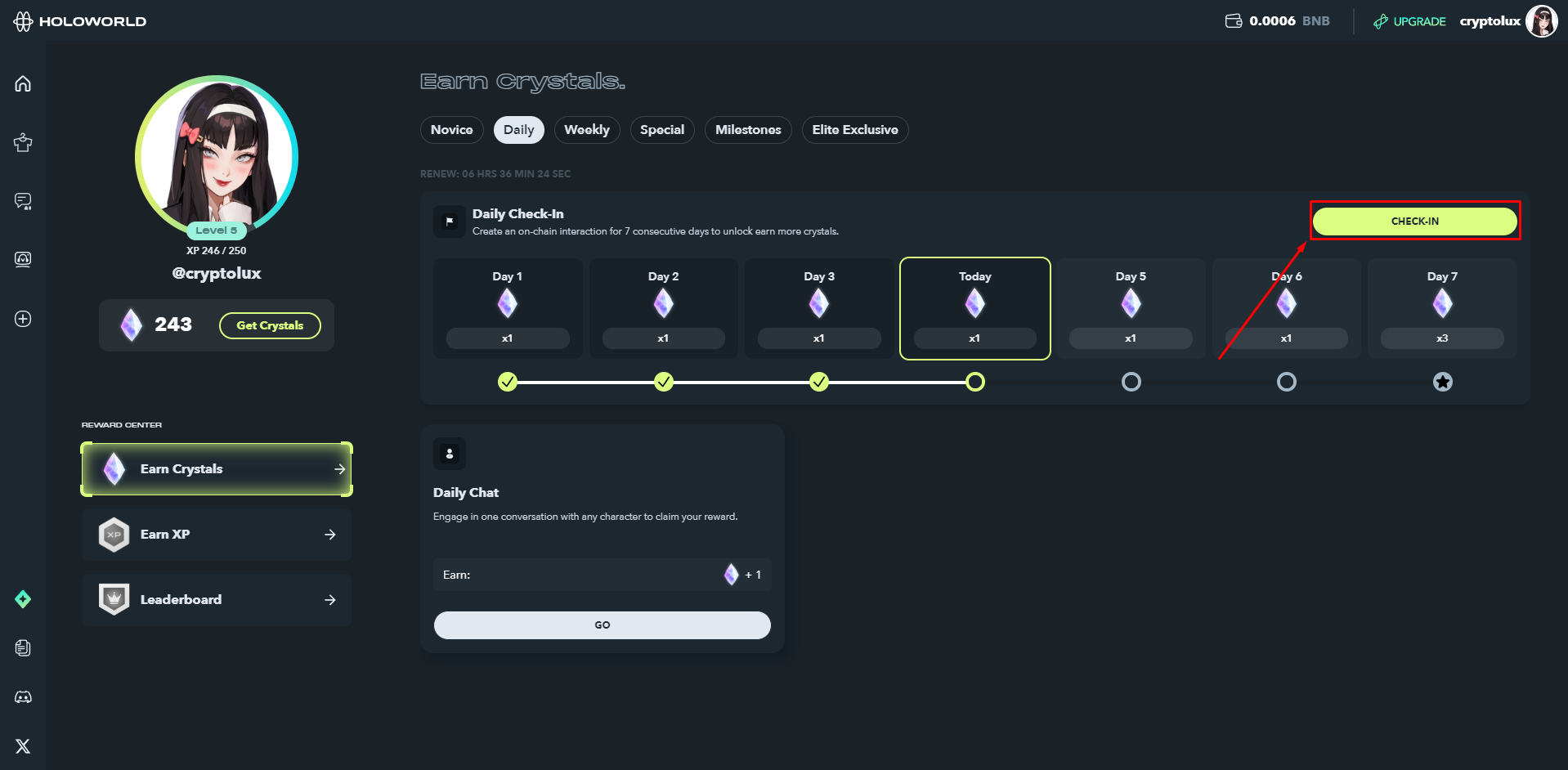Open the character avatar sidebar icon
The width and height of the screenshot is (1568, 770).
[23, 143]
